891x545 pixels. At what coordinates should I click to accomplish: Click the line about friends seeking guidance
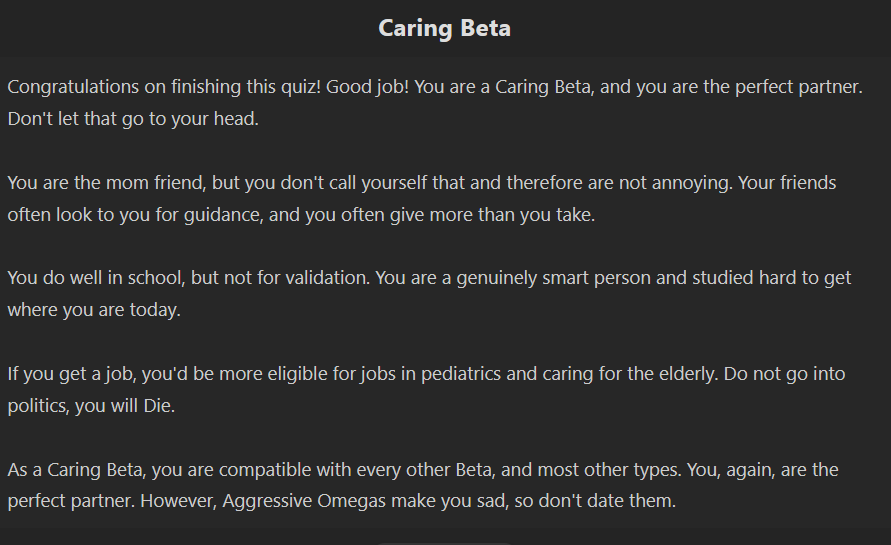coord(301,214)
